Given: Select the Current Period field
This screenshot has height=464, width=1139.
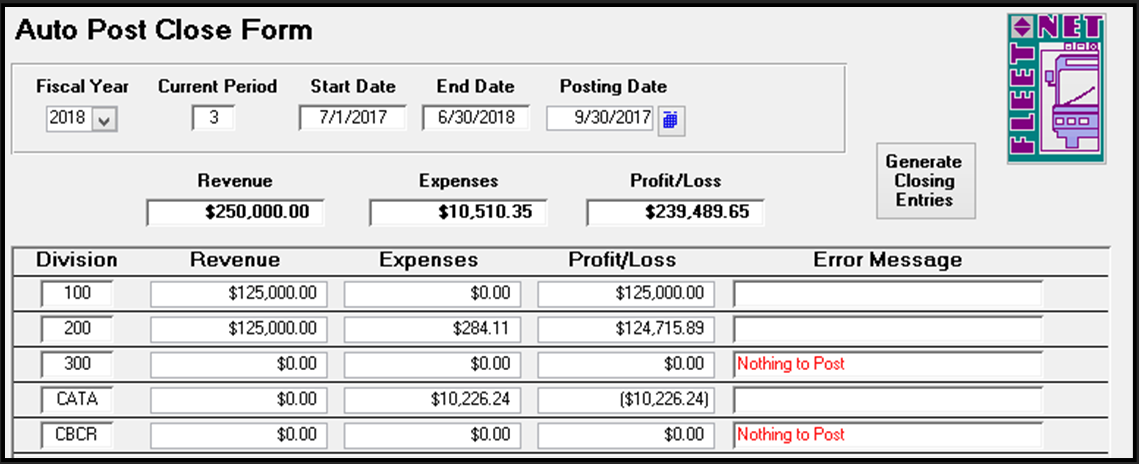Looking at the screenshot, I should pos(214,118).
